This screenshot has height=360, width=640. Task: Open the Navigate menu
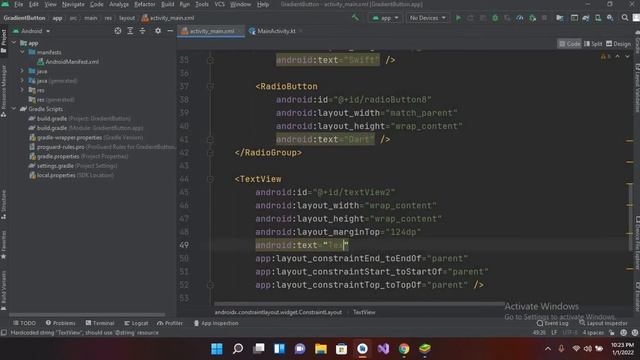pyautogui.click(x=73, y=4)
